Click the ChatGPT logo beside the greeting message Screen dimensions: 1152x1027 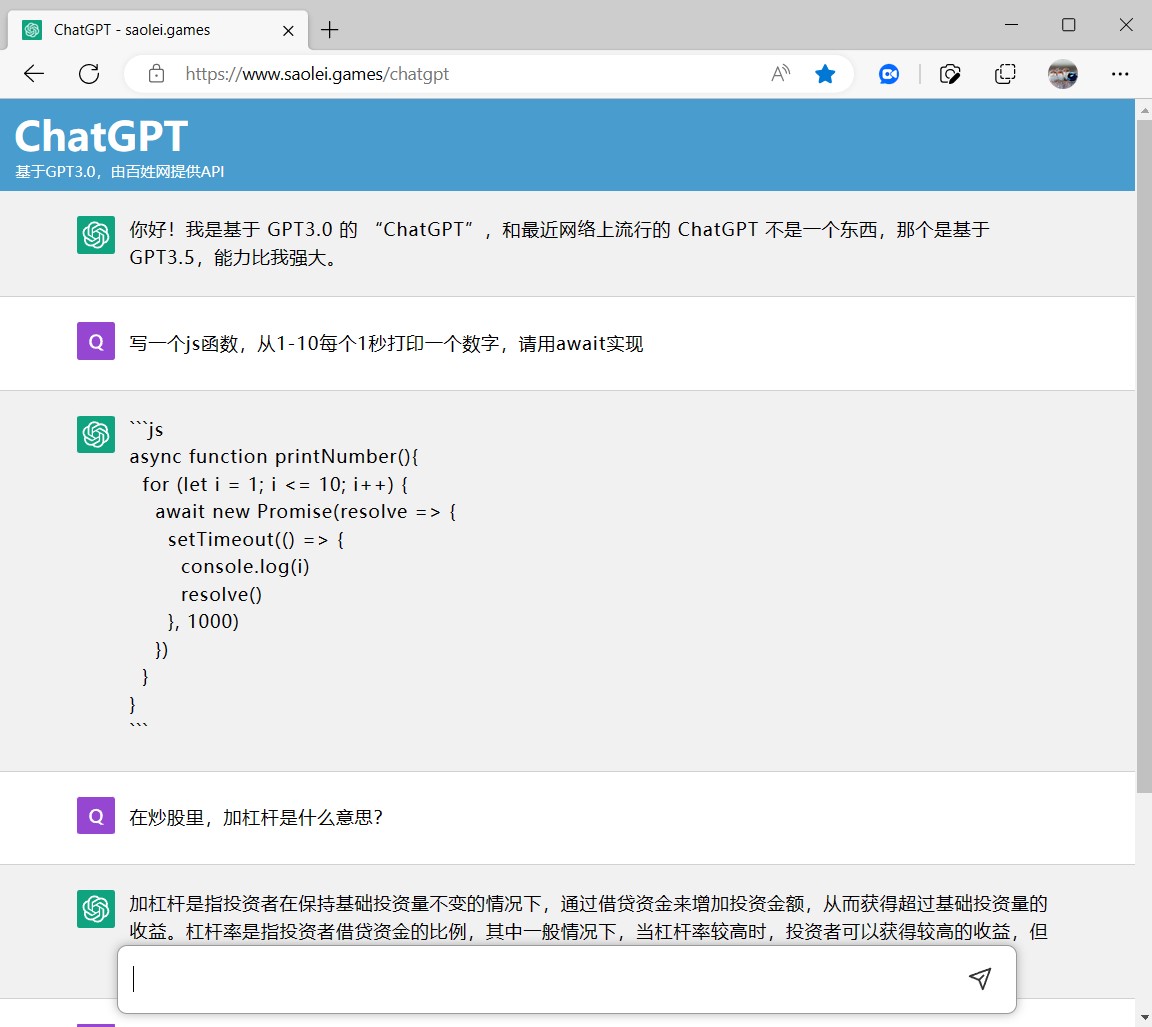96,234
